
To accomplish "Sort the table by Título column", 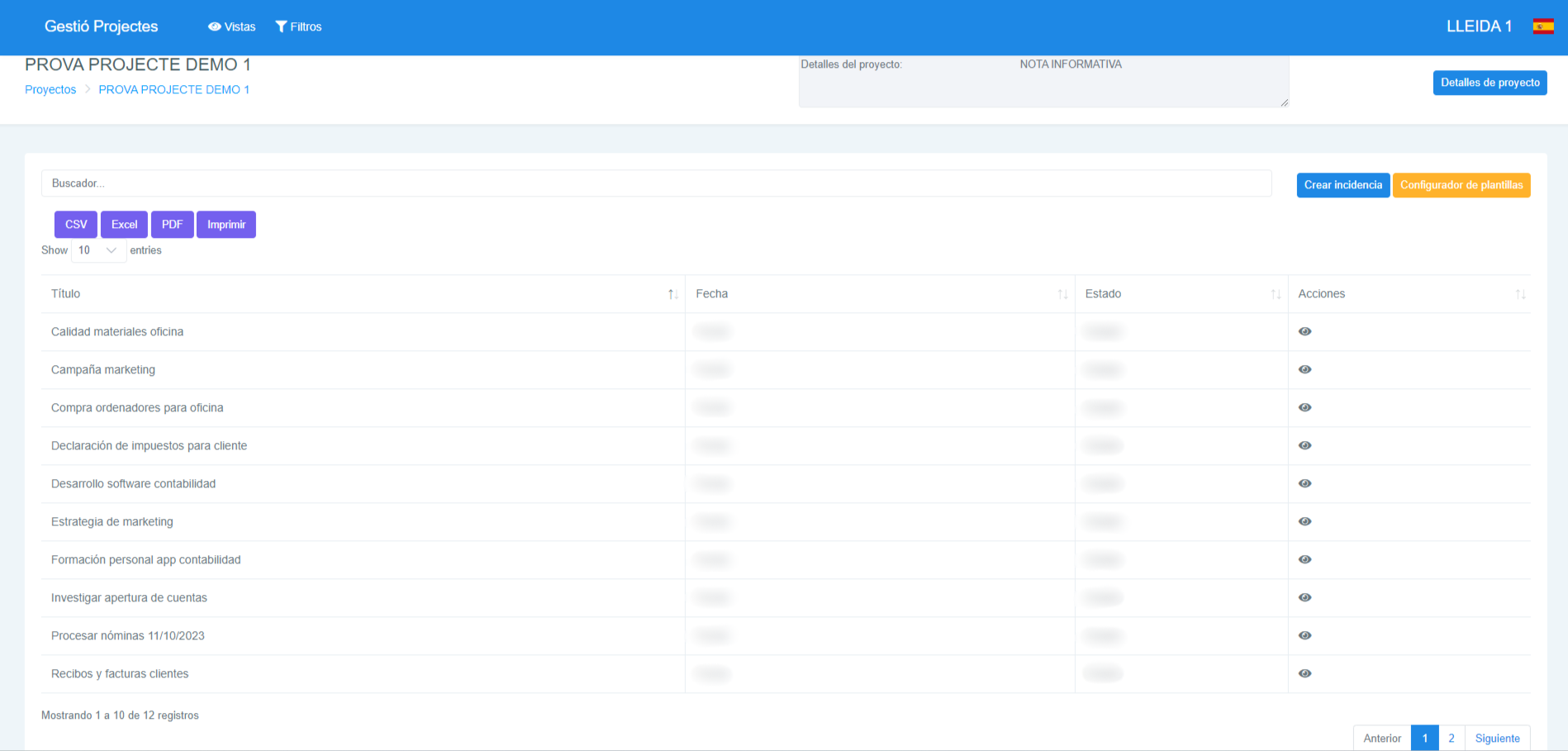I will (363, 294).
